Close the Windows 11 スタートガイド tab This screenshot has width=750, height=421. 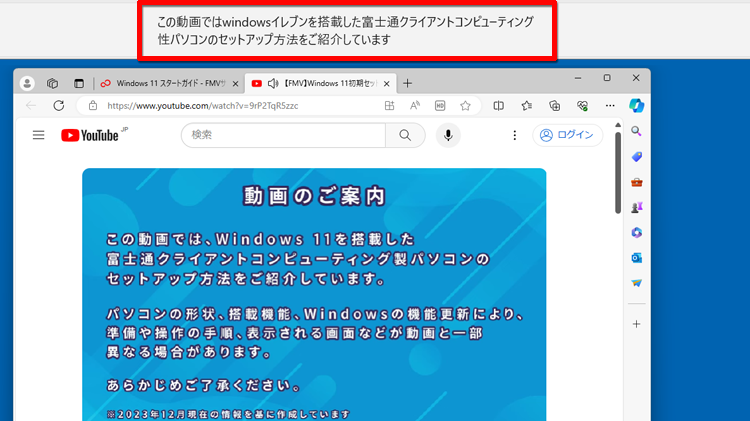[x=235, y=84]
